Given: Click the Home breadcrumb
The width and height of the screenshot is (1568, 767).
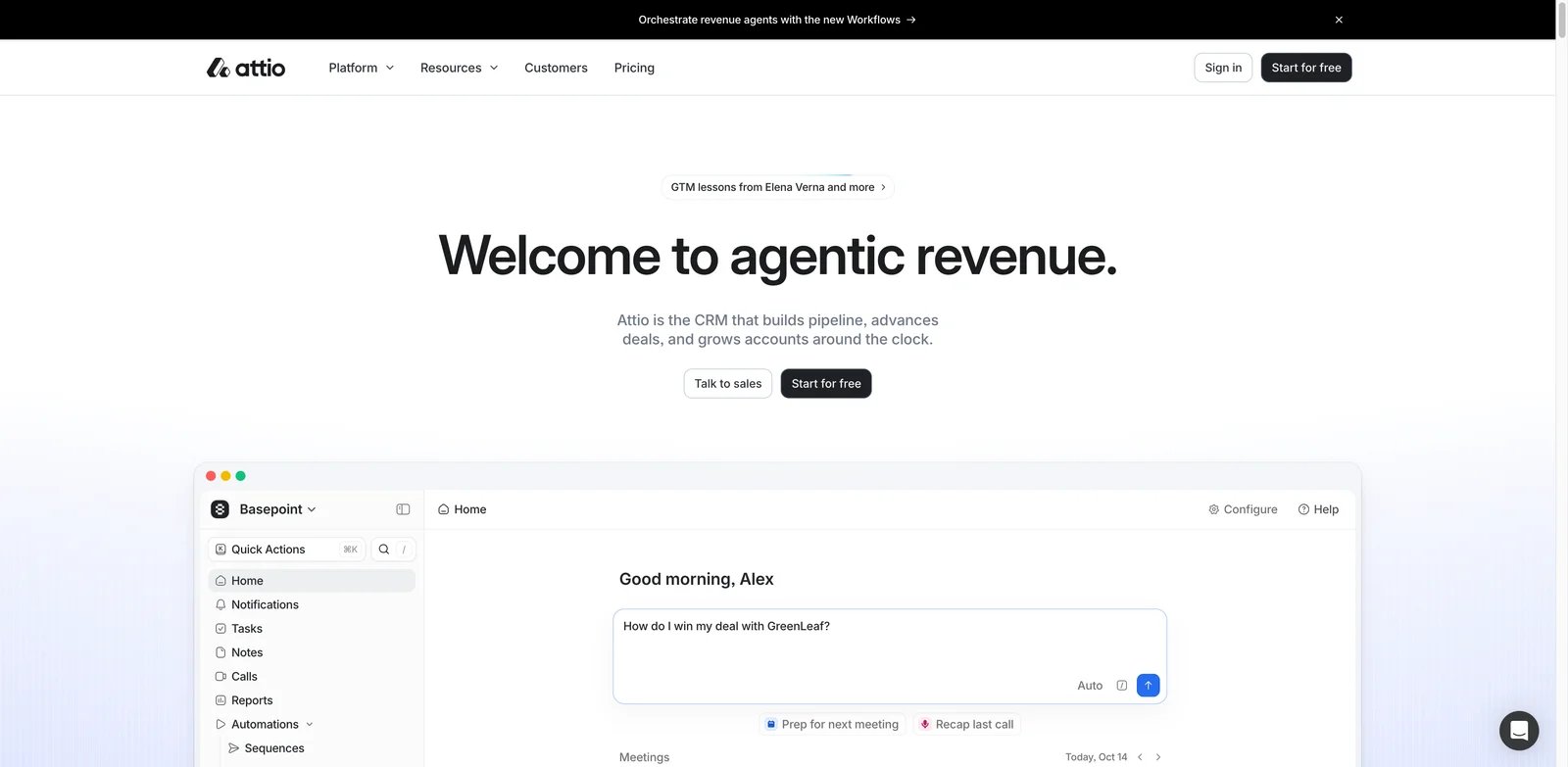Looking at the screenshot, I should point(462,509).
